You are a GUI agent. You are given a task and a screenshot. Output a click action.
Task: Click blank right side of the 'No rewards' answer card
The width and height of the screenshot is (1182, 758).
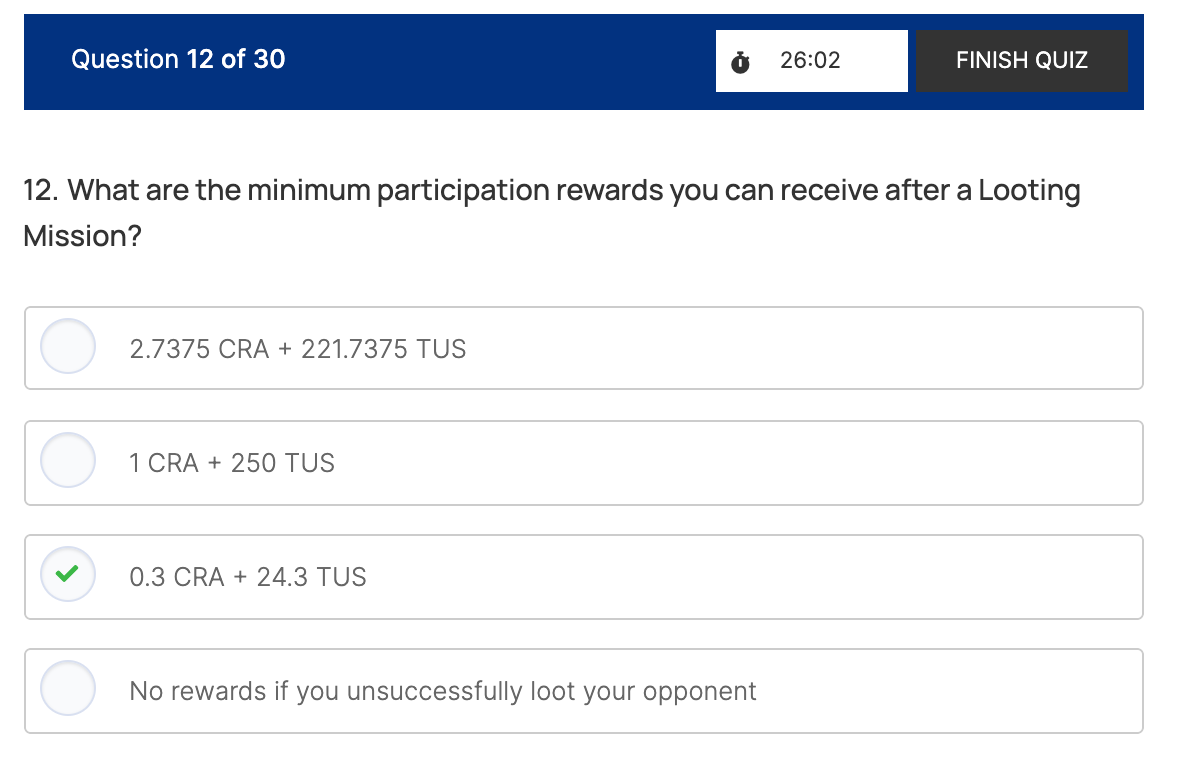coord(950,690)
